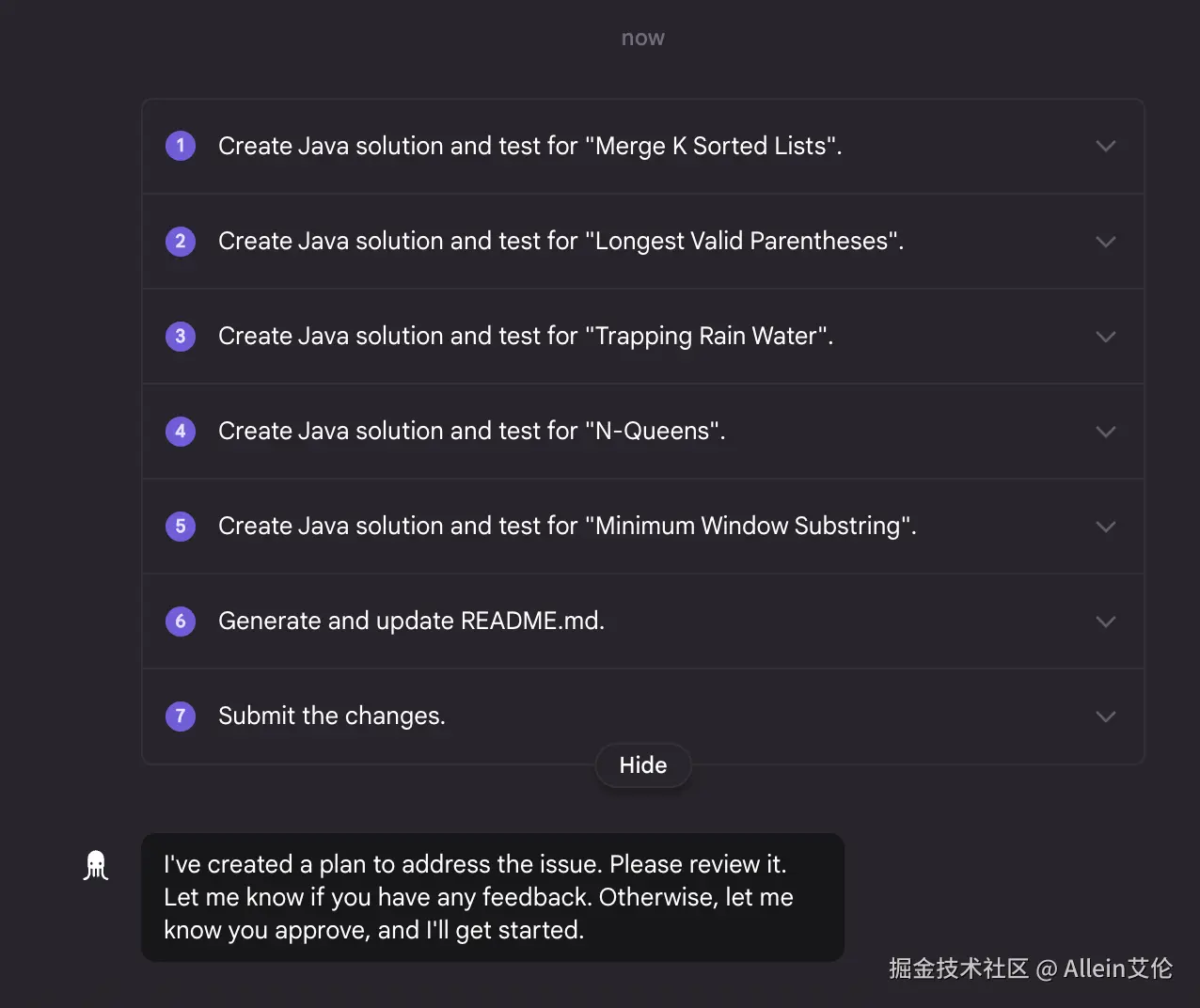
Task: Expand the Submit the changes chevron
Action: 1105,717
